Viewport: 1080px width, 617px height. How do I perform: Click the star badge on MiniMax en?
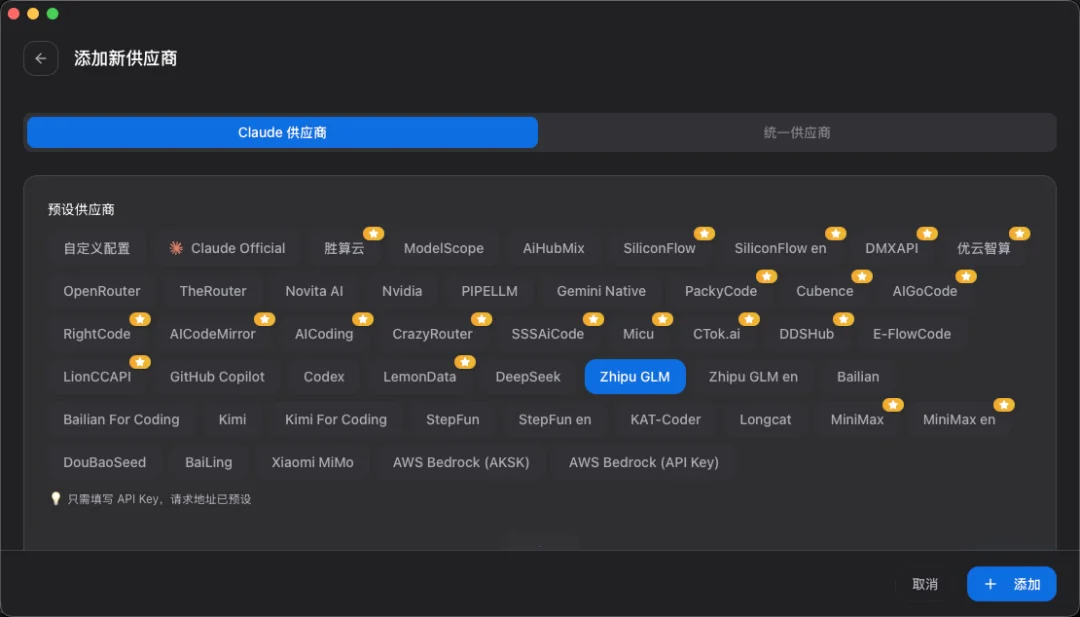point(1004,405)
